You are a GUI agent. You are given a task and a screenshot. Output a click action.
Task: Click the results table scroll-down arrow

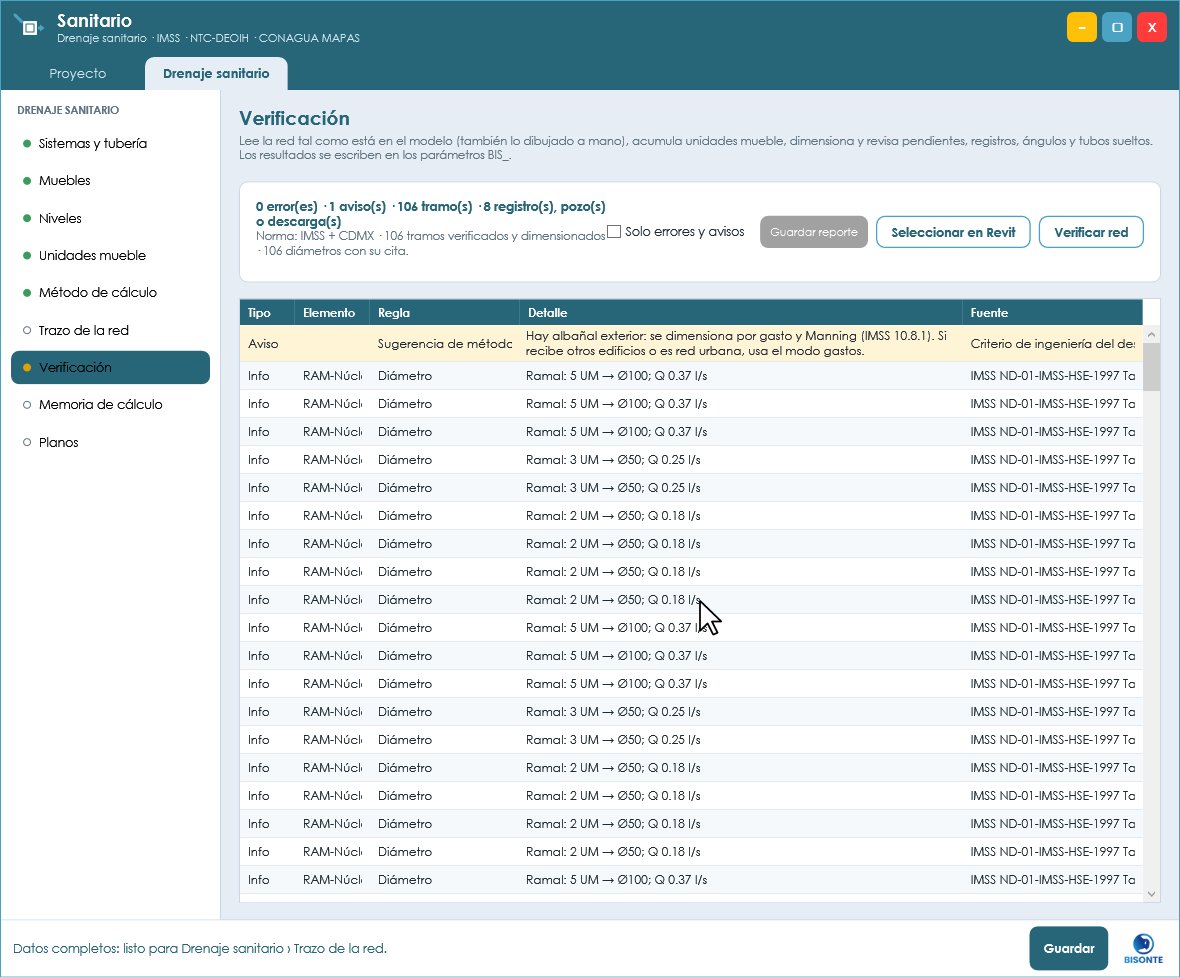1151,894
